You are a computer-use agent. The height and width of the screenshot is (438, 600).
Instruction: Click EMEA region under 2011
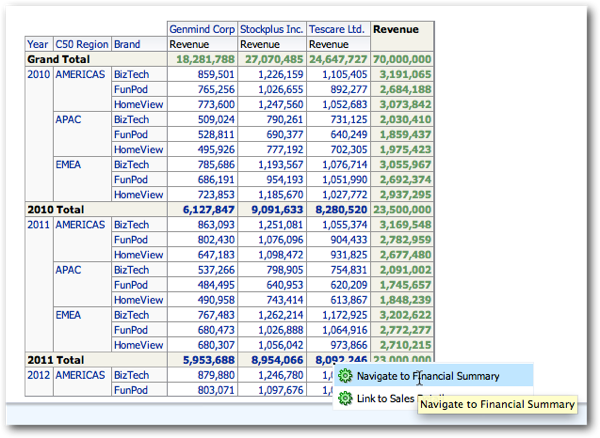click(x=68, y=315)
